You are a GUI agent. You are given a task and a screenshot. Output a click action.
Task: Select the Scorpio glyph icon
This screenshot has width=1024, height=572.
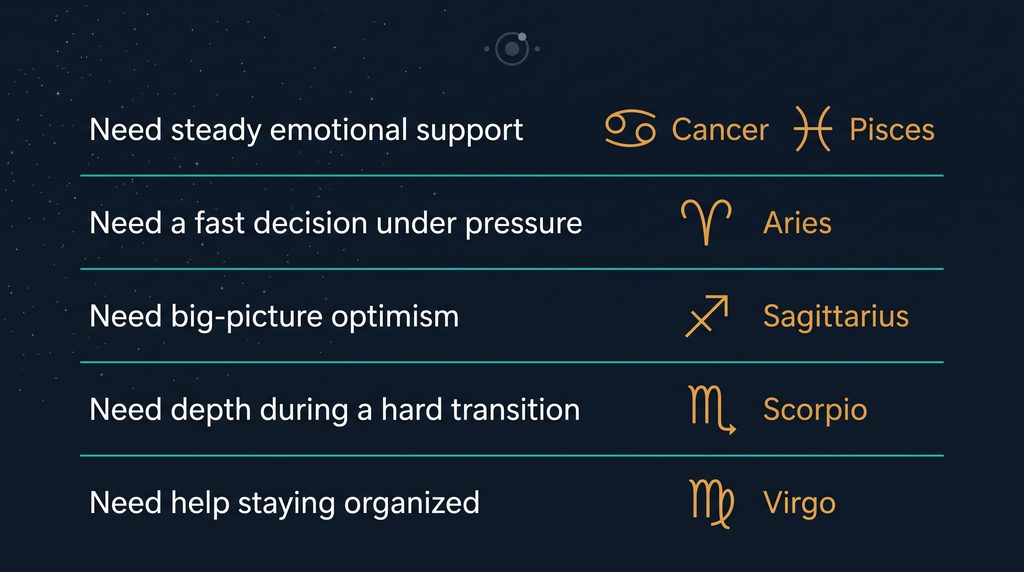pos(712,409)
